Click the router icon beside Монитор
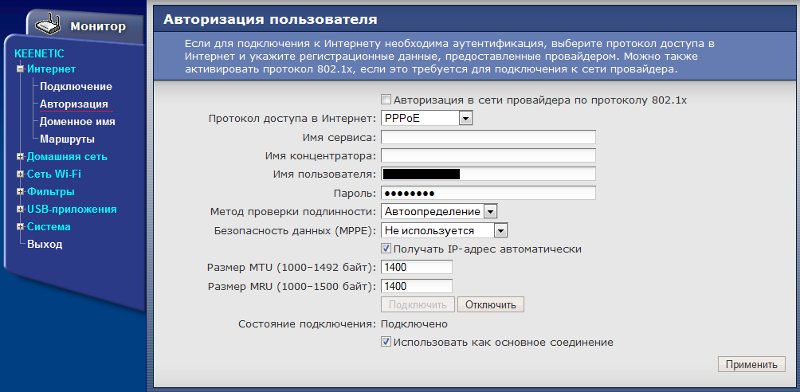This screenshot has height=392, width=800. [x=49, y=26]
